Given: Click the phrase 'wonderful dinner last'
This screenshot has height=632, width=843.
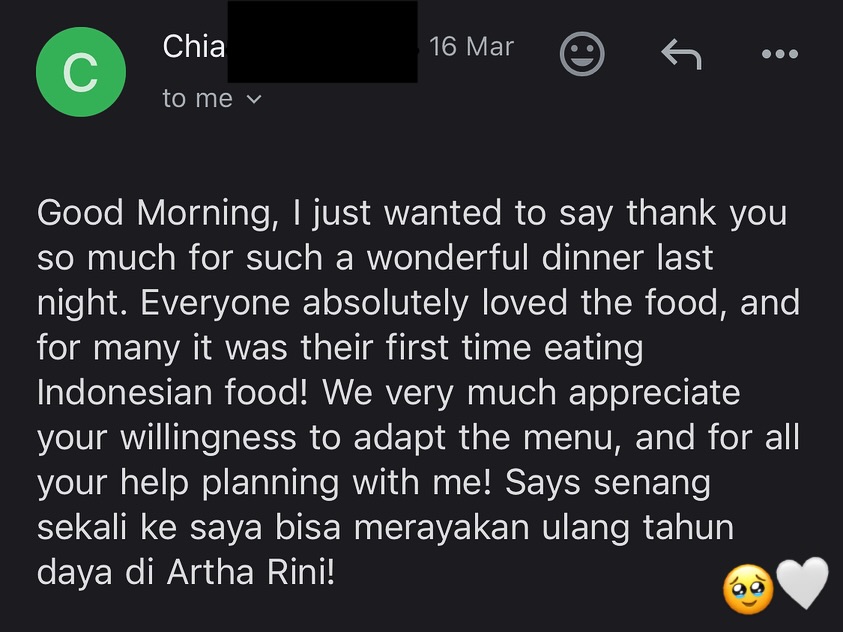Looking at the screenshot, I should (540, 258).
